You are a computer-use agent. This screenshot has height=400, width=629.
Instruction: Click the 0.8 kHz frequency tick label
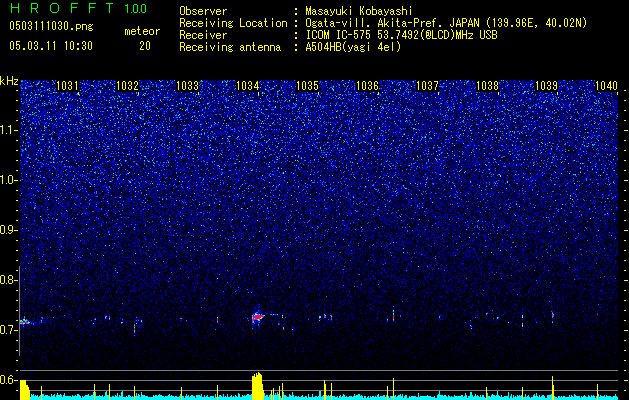[x=8, y=280]
